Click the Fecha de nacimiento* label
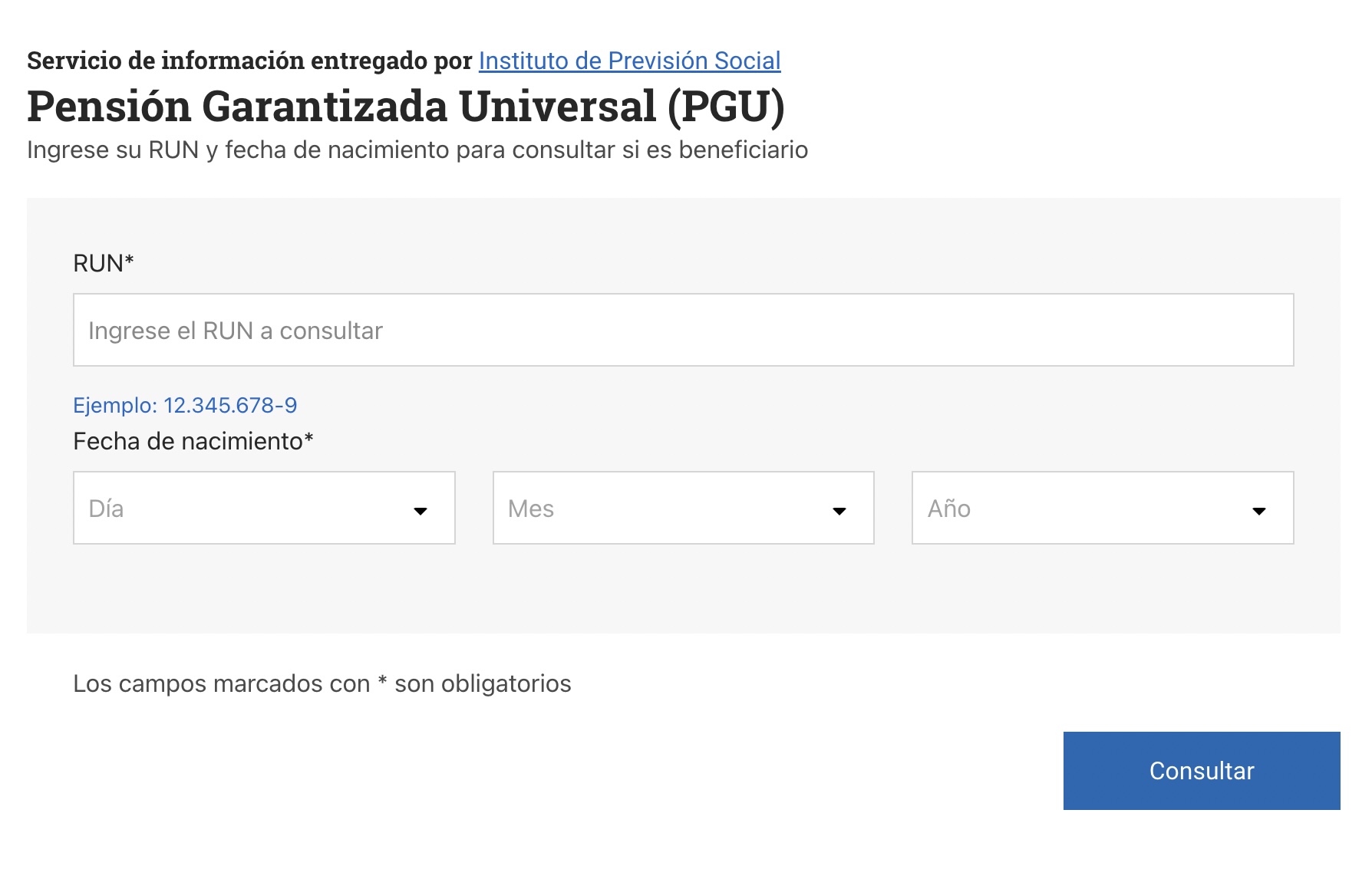The width and height of the screenshot is (1372, 879). 193,441
